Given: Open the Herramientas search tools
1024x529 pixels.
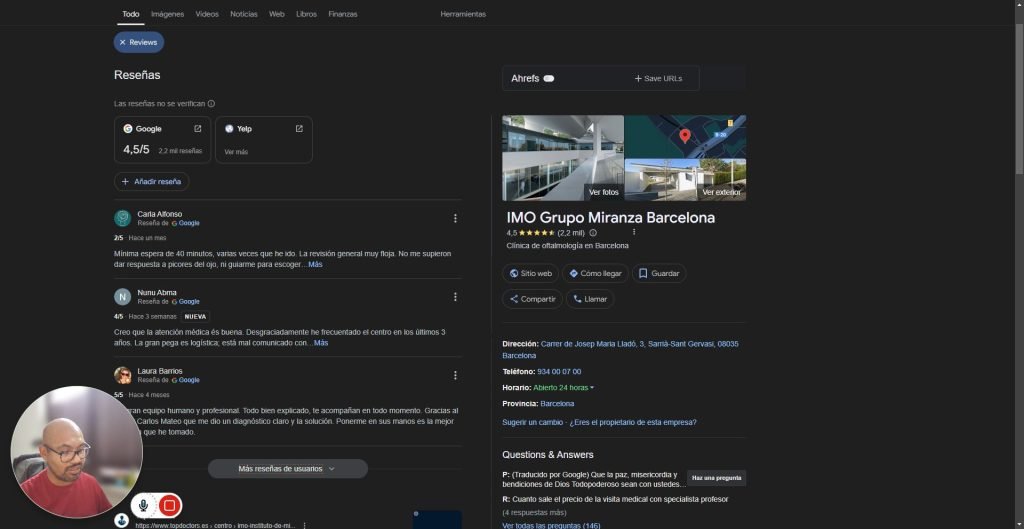Looking at the screenshot, I should point(463,14).
